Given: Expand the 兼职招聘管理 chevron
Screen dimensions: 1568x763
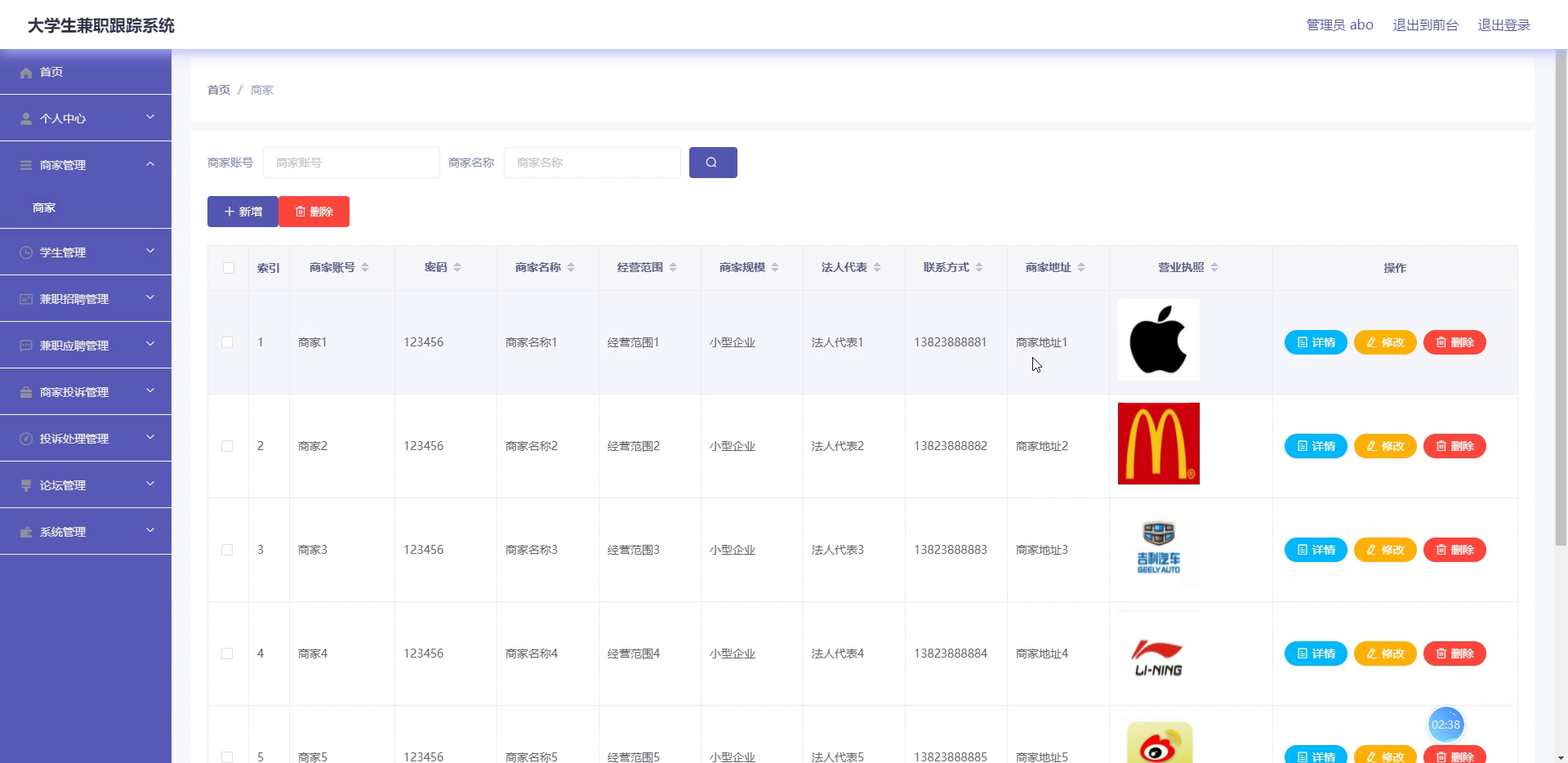Looking at the screenshot, I should tap(150, 297).
